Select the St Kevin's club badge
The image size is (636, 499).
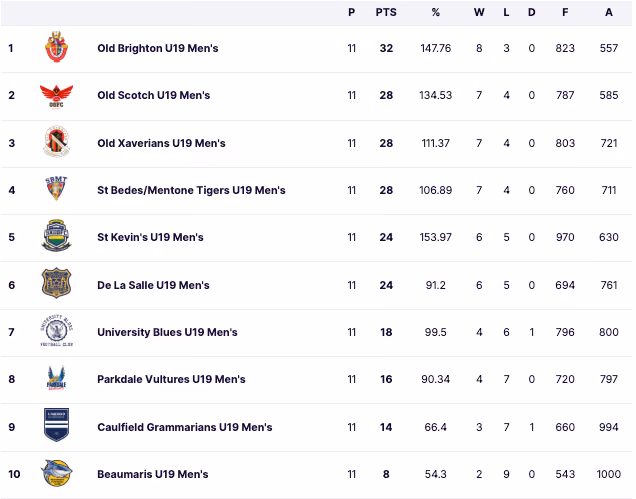56,236
